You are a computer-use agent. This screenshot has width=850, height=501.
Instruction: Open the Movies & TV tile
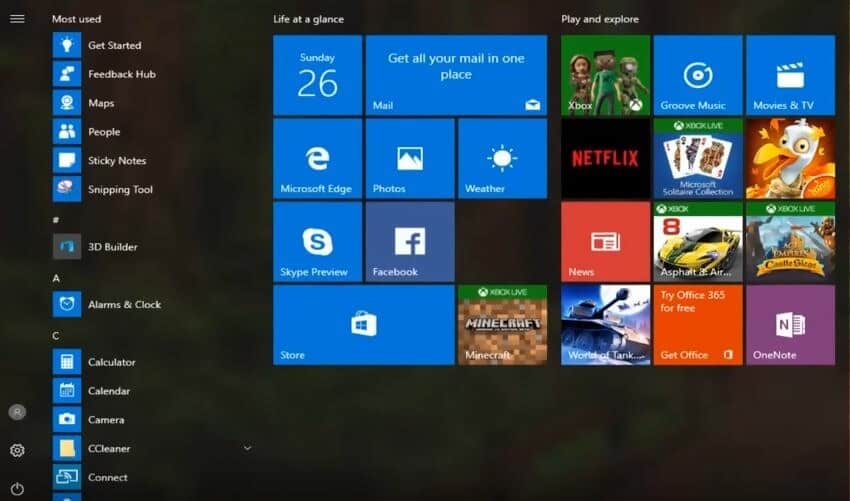click(x=790, y=75)
